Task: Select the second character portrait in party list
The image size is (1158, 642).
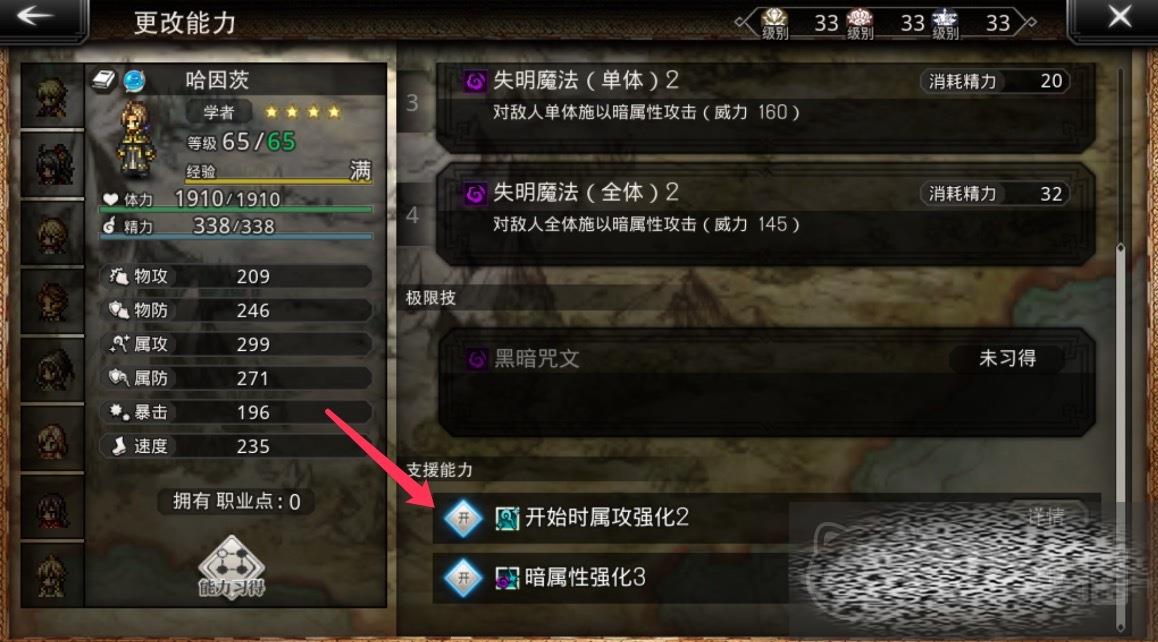Action: click(52, 164)
